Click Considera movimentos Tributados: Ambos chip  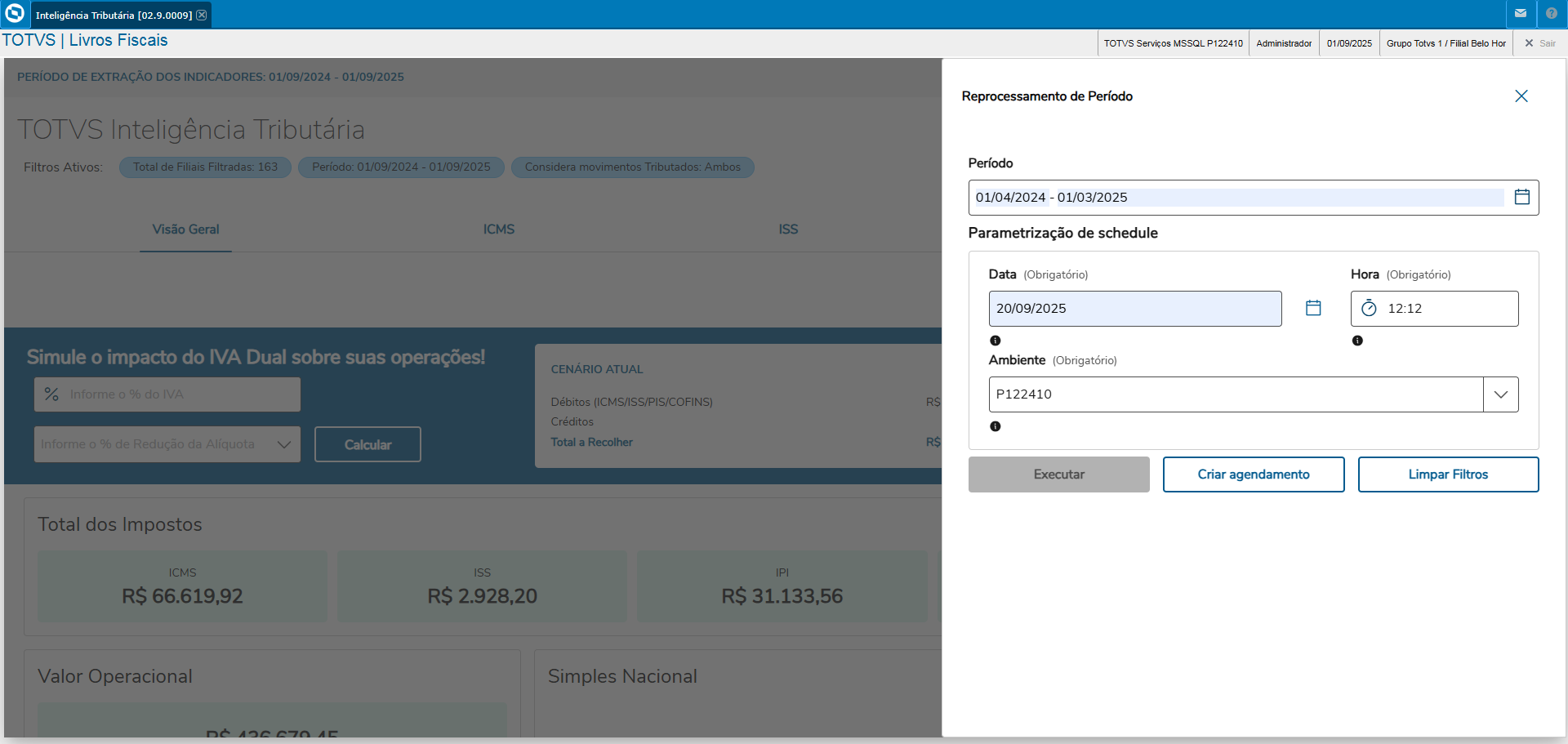[x=633, y=167]
